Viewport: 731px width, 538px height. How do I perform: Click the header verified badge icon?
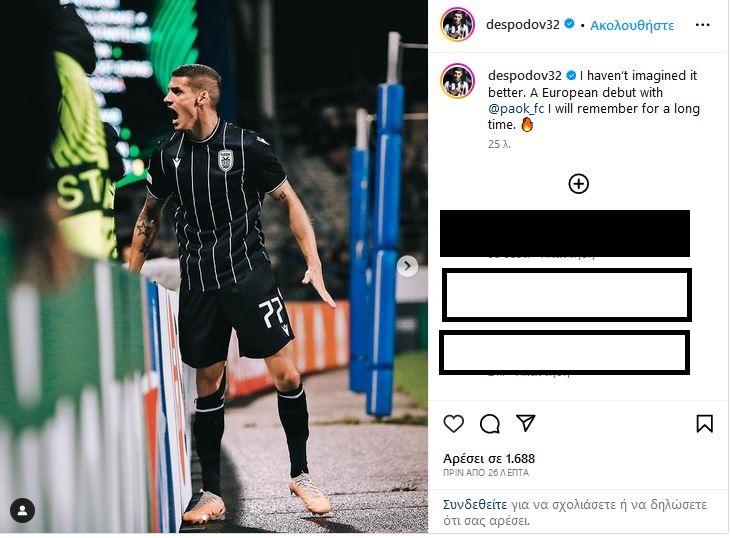point(569,24)
